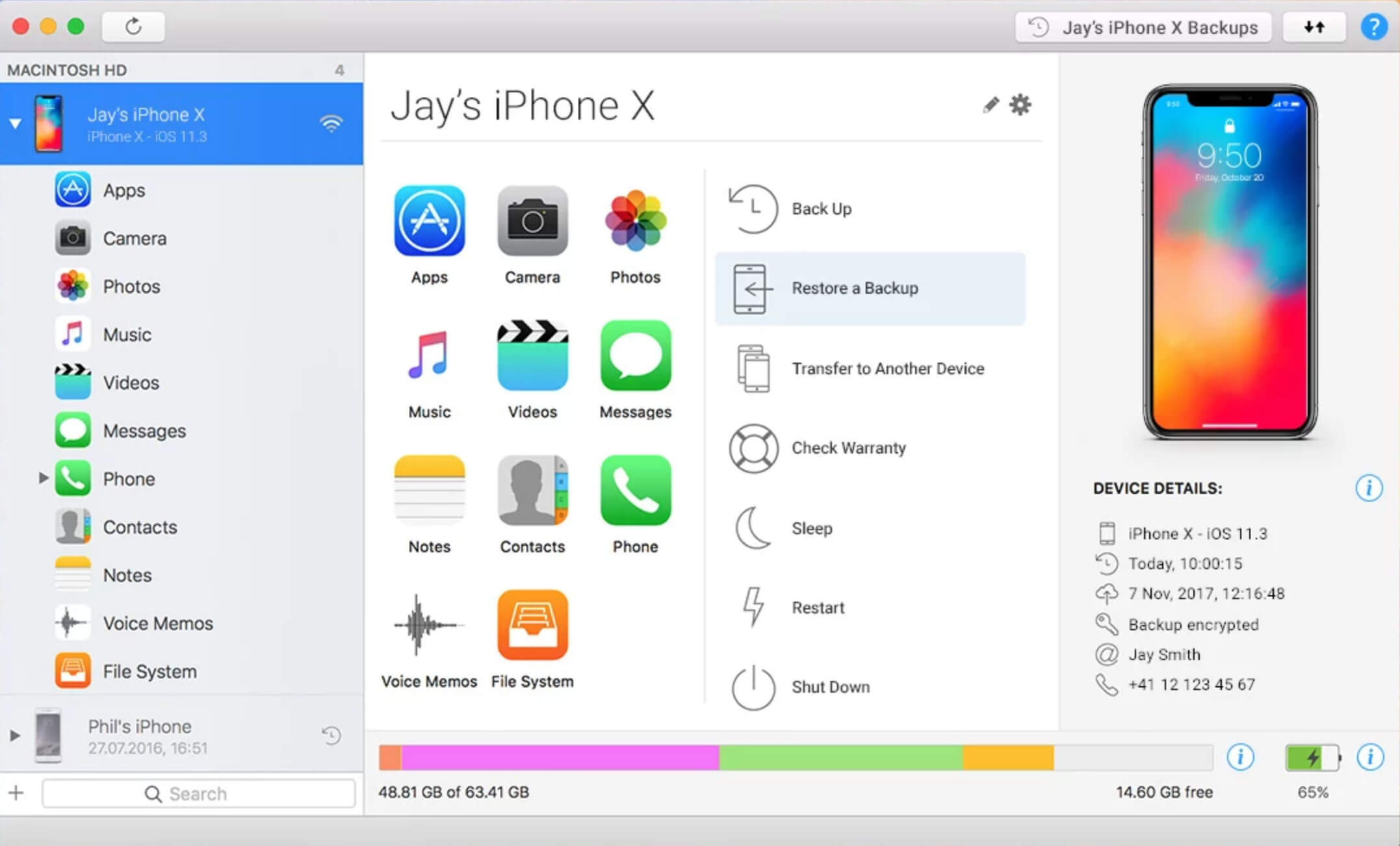Click 'Today, 10:00:15' last backup time
This screenshot has height=846, width=1400.
coord(1185,563)
